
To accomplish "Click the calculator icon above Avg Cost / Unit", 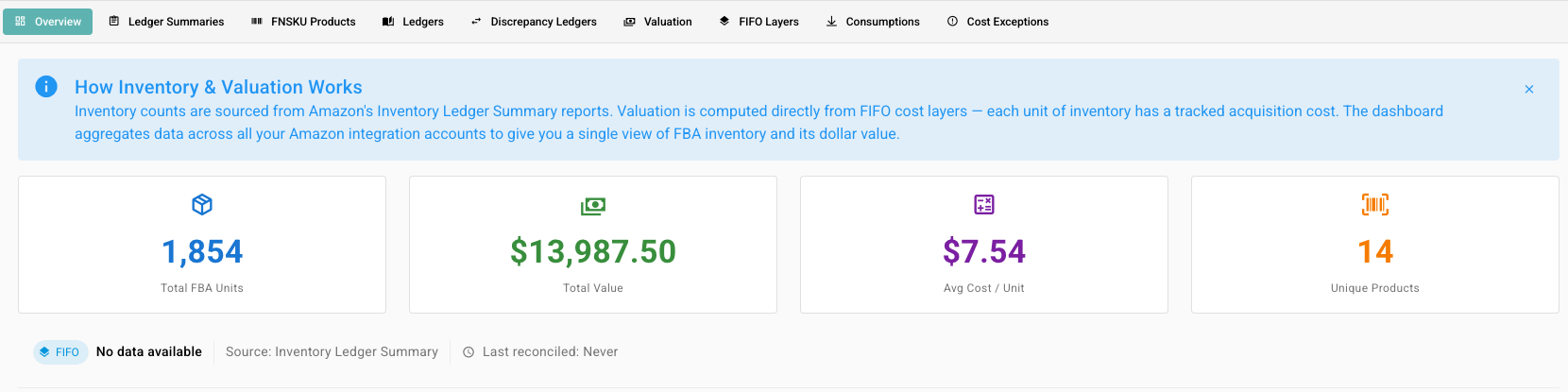I will point(984,204).
